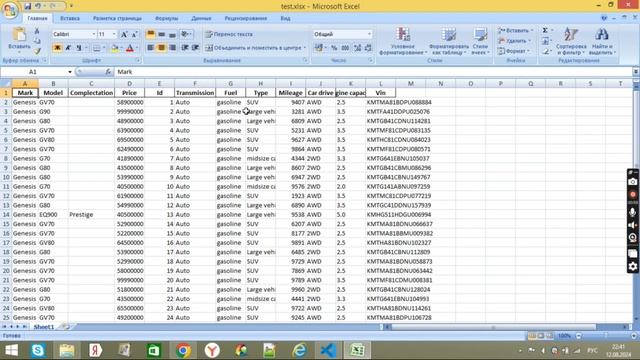Open the Формат cells menu

click(514, 51)
